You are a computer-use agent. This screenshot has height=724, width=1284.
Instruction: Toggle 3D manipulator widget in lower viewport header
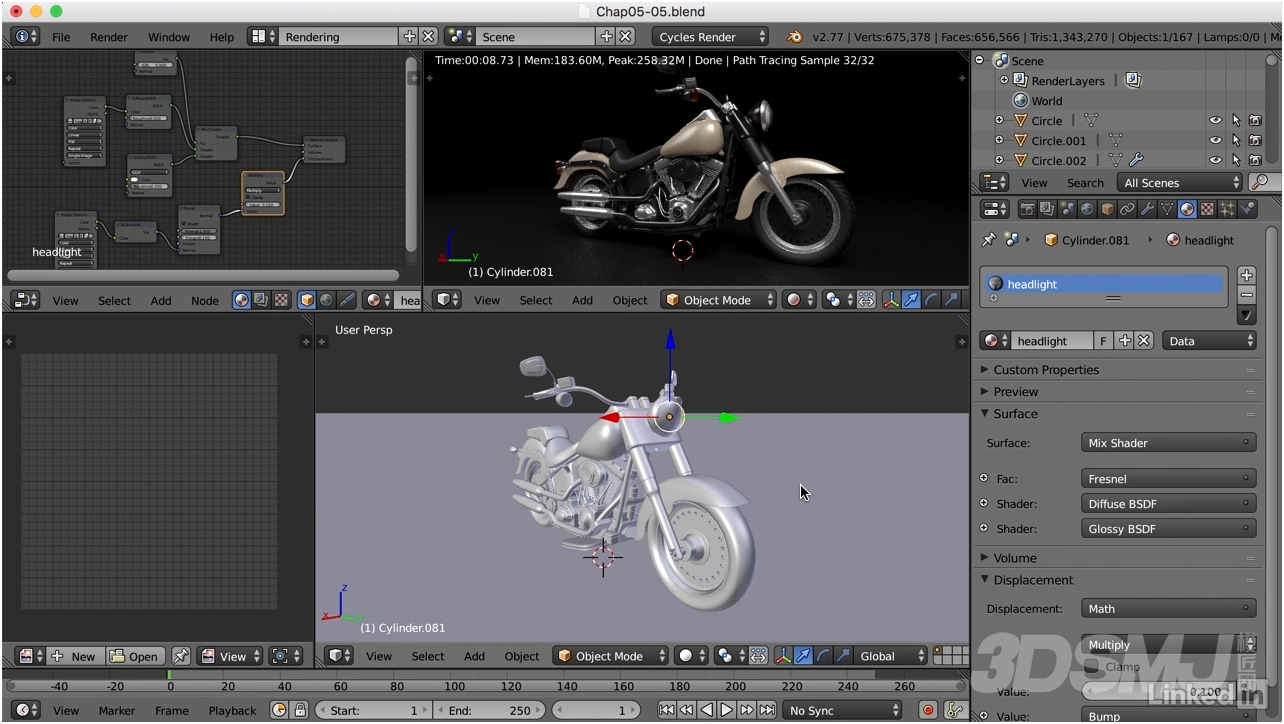783,656
